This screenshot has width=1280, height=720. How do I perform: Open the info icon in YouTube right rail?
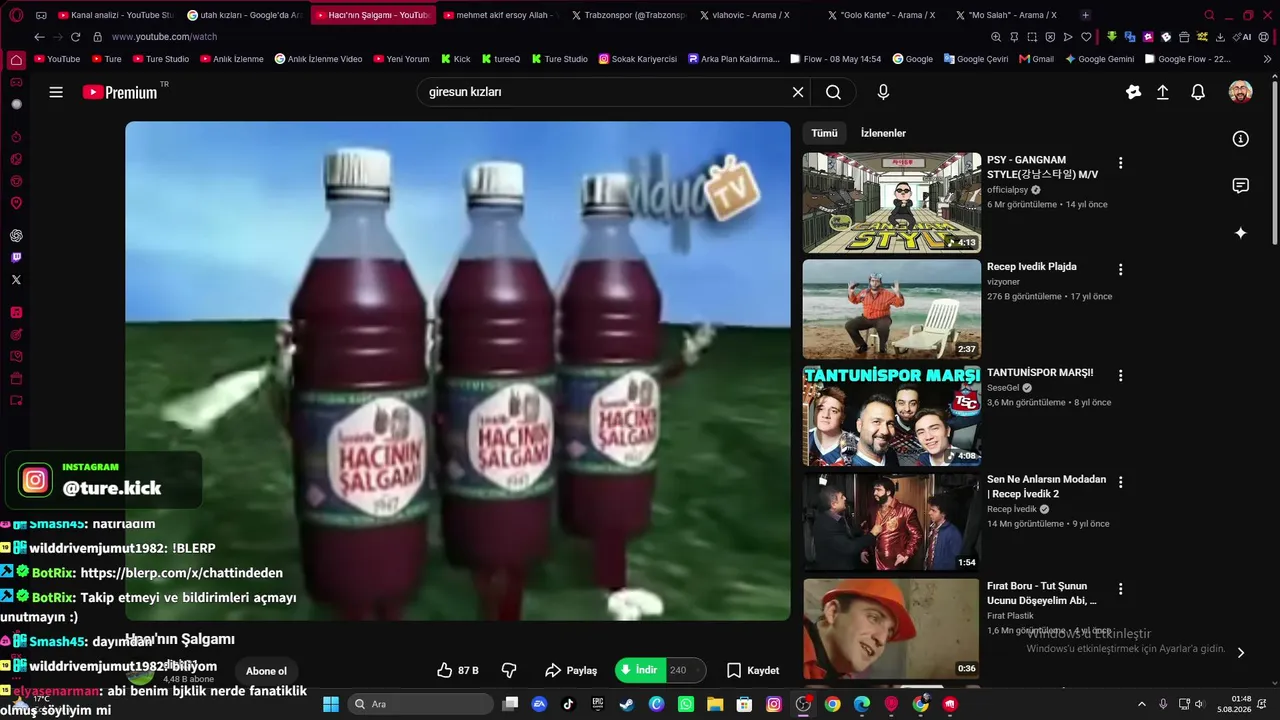tap(1241, 139)
